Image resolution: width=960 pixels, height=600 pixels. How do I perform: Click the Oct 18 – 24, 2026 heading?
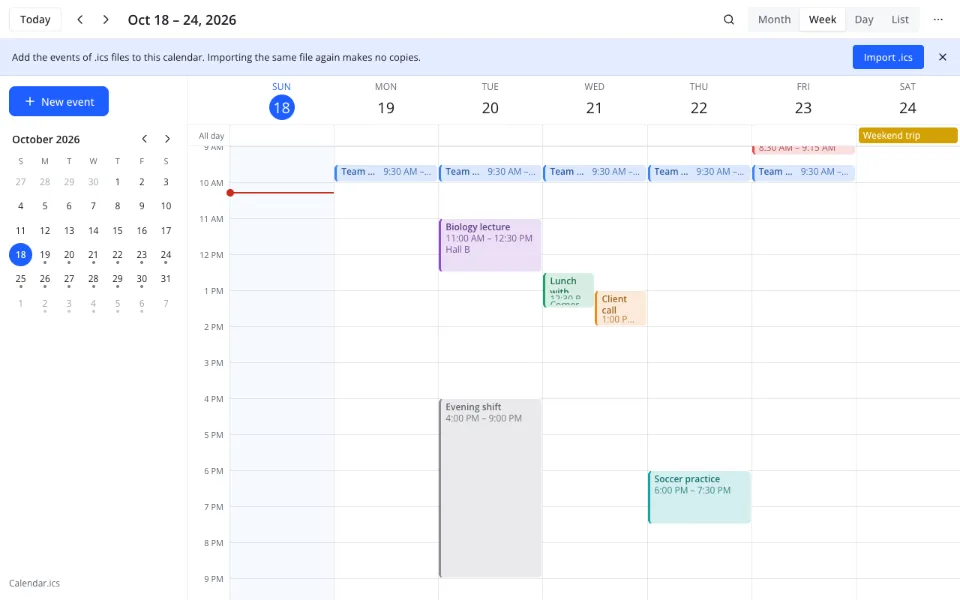(x=182, y=20)
